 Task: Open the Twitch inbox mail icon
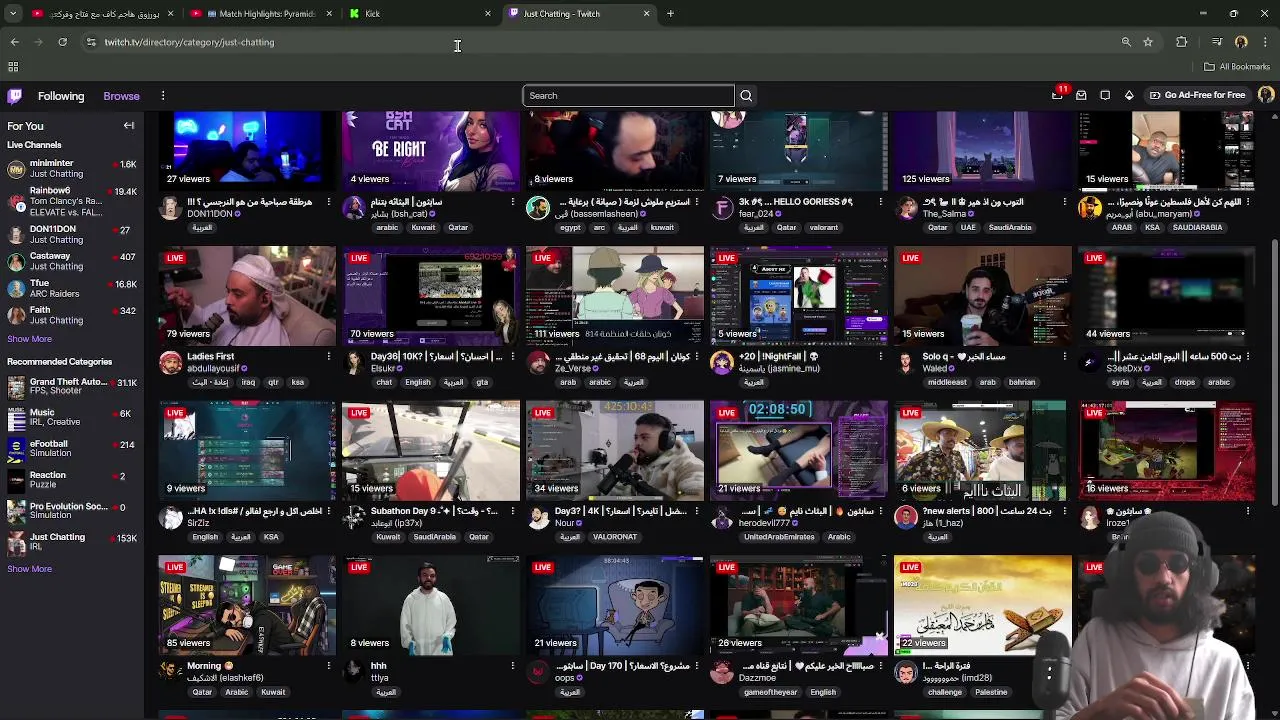[1081, 96]
